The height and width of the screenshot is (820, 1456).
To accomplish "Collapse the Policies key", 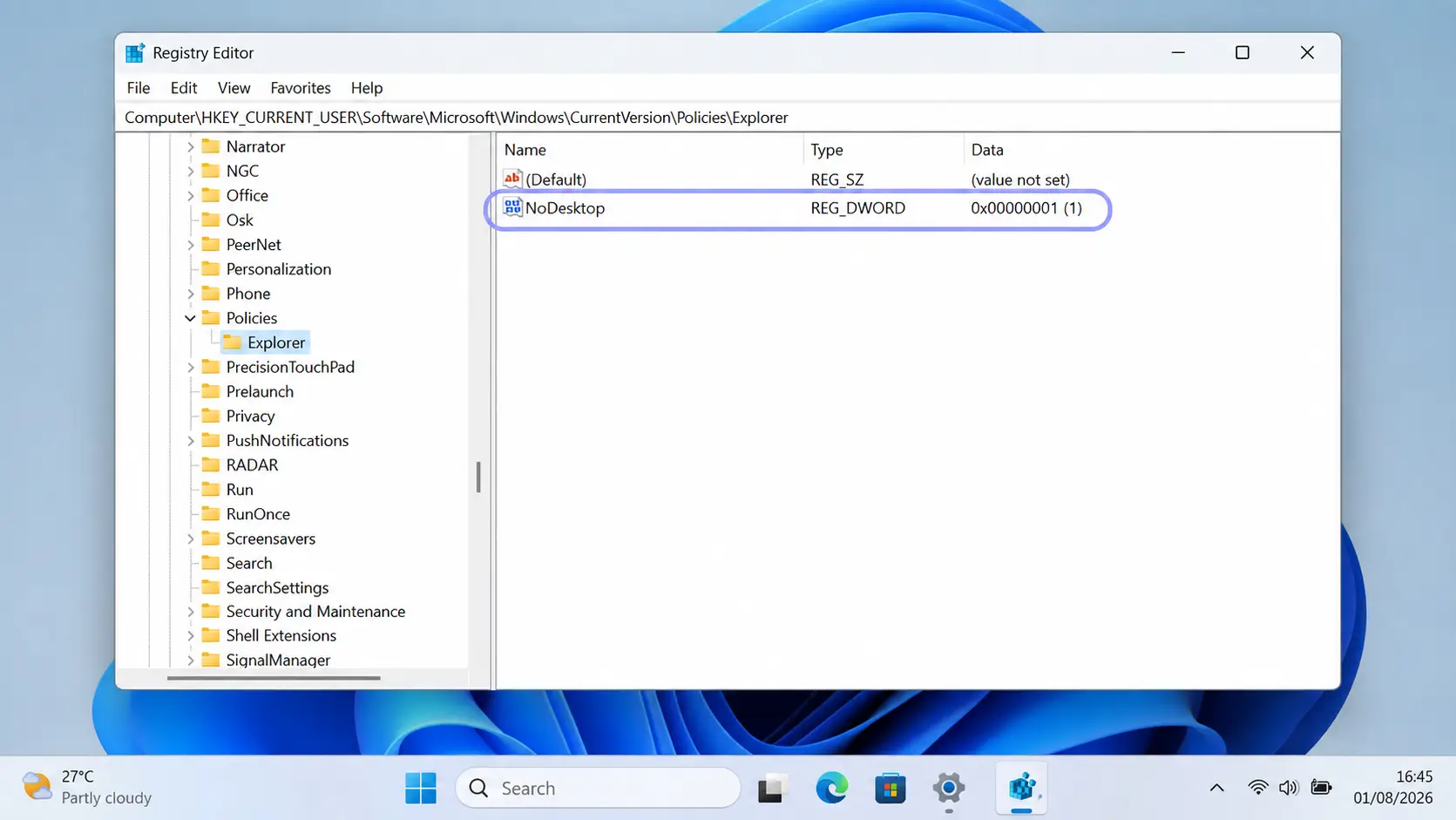I will click(x=190, y=318).
